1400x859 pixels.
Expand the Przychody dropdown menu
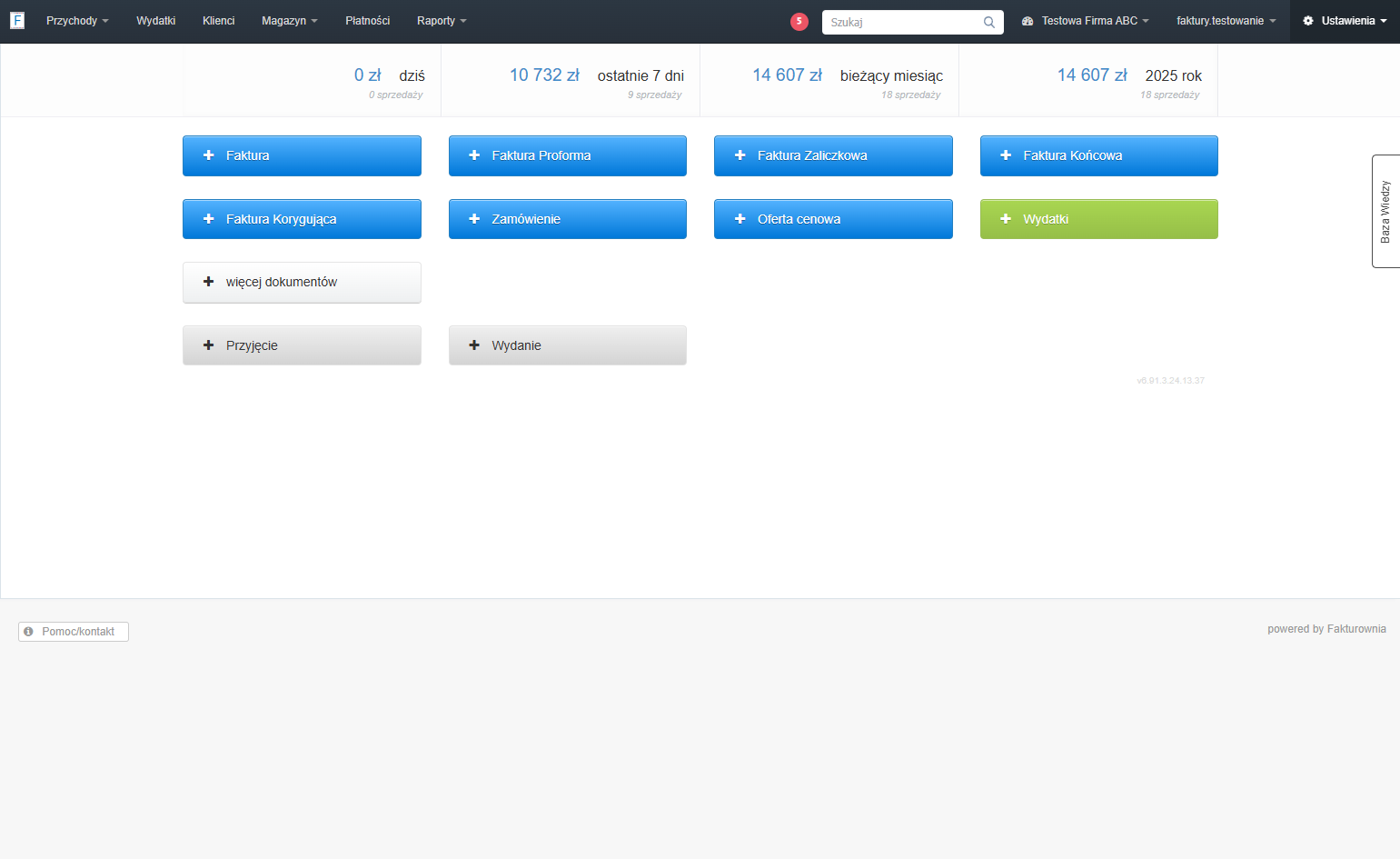(x=77, y=21)
